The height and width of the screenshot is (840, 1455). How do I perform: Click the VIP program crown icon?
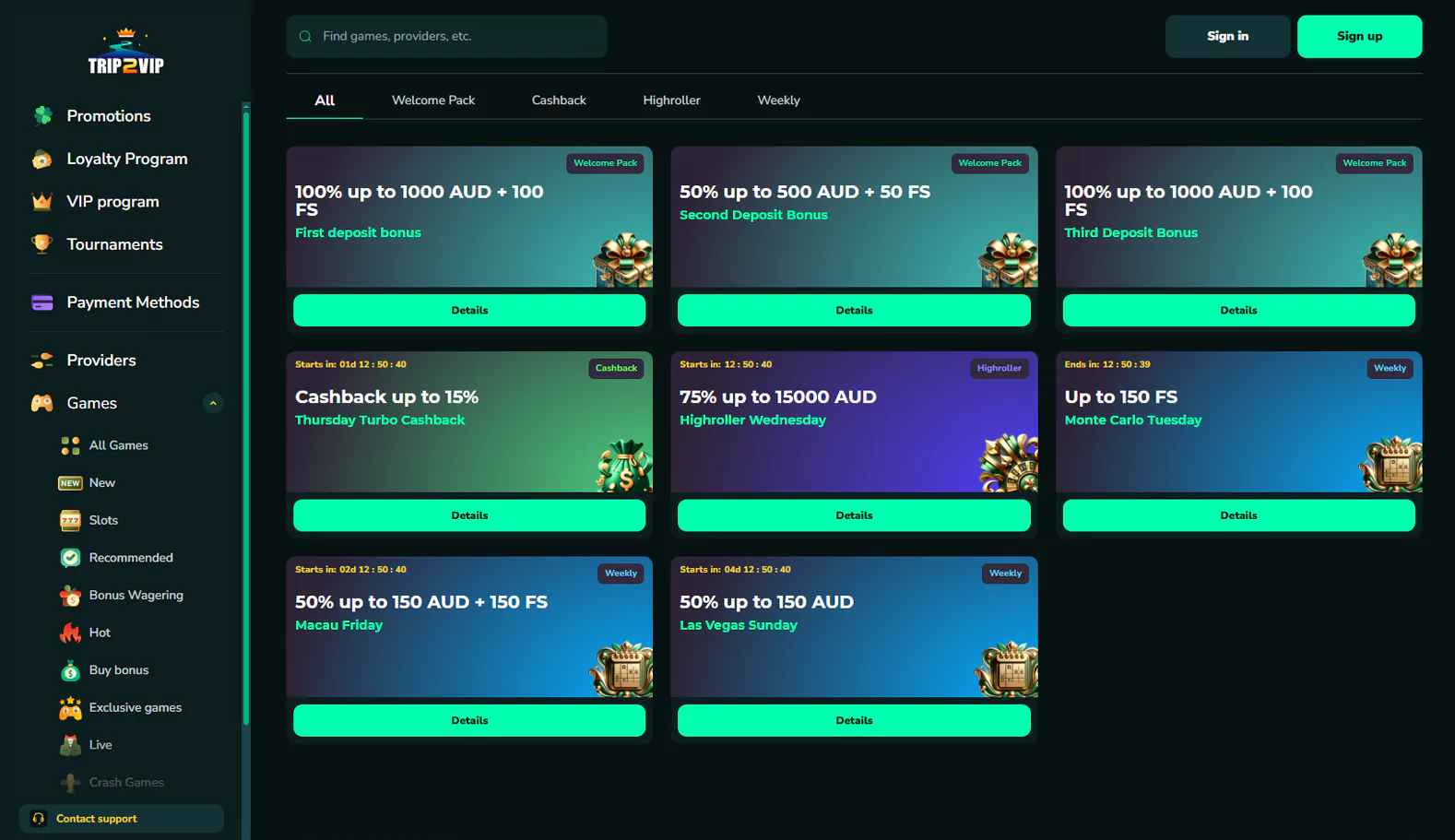click(42, 202)
